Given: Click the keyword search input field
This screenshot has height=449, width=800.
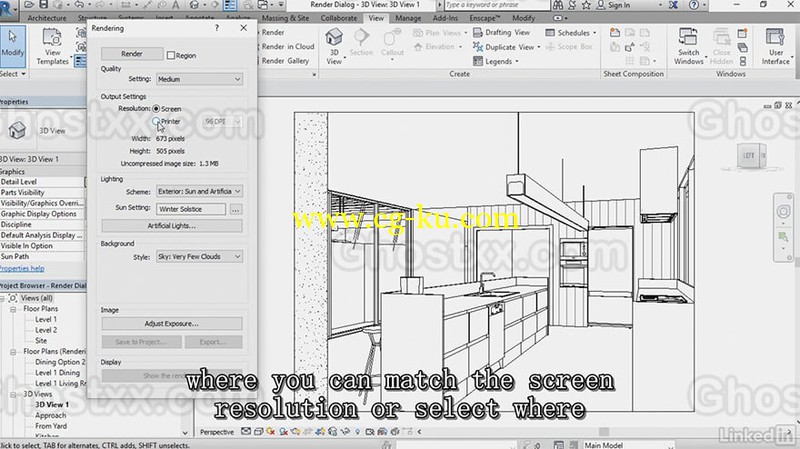Looking at the screenshot, I should click(495, 5).
